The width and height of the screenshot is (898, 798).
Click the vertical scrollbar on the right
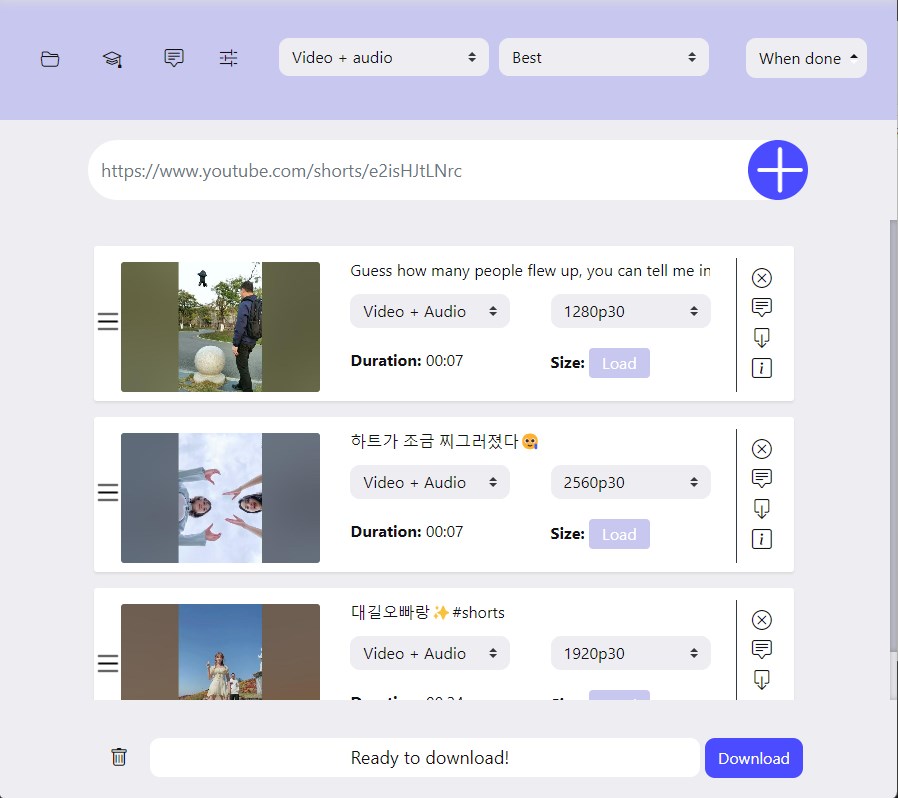point(893,435)
